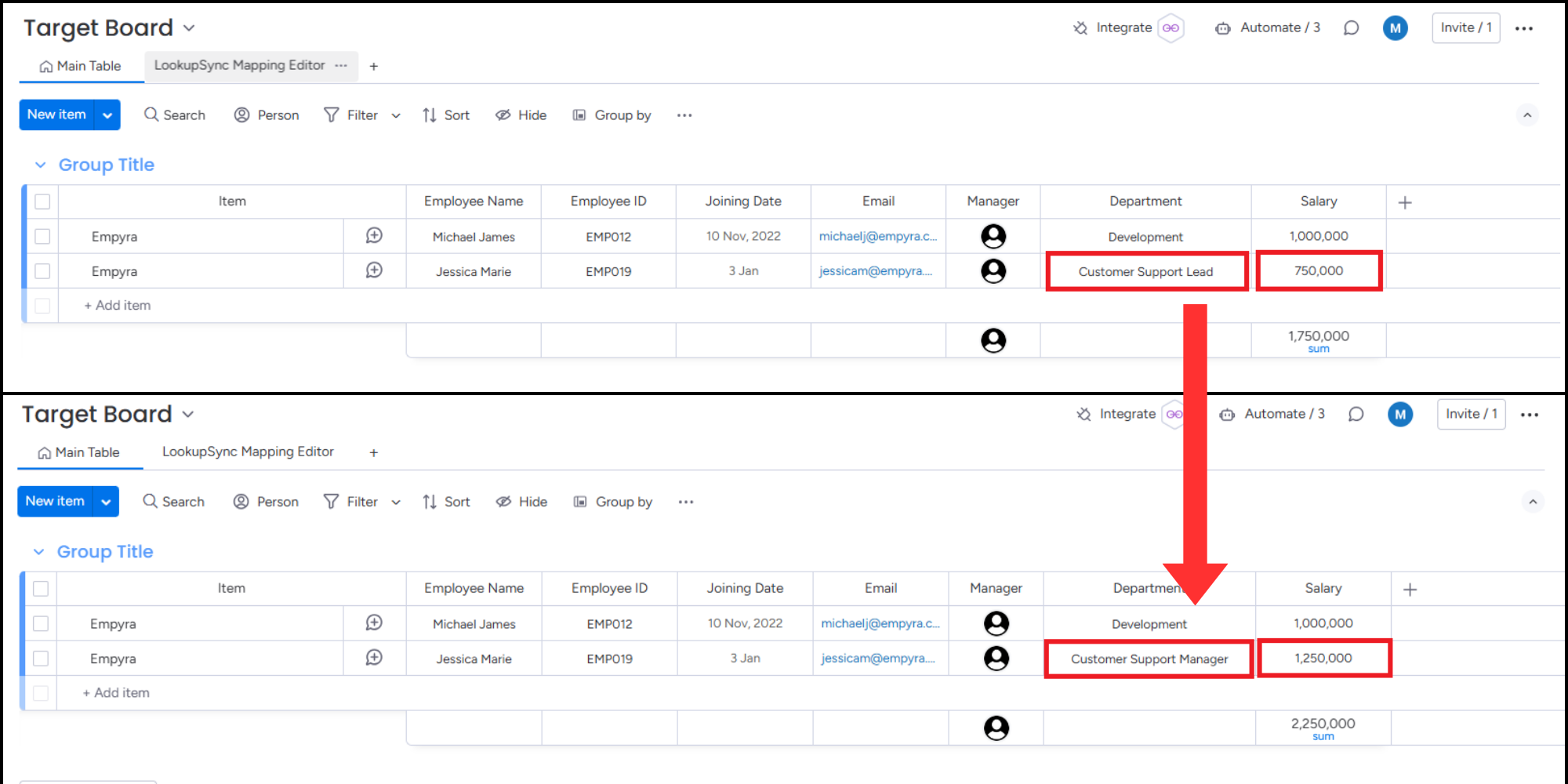The width and height of the screenshot is (1568, 784).
Task: Collapse the header using the chevron in upper board
Action: [x=1527, y=115]
